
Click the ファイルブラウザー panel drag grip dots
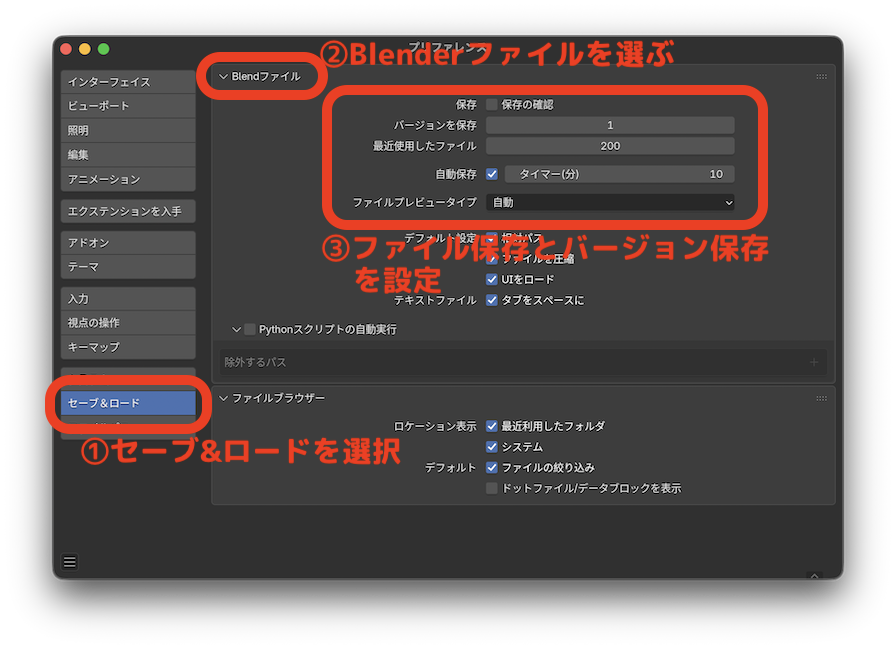coord(822,398)
